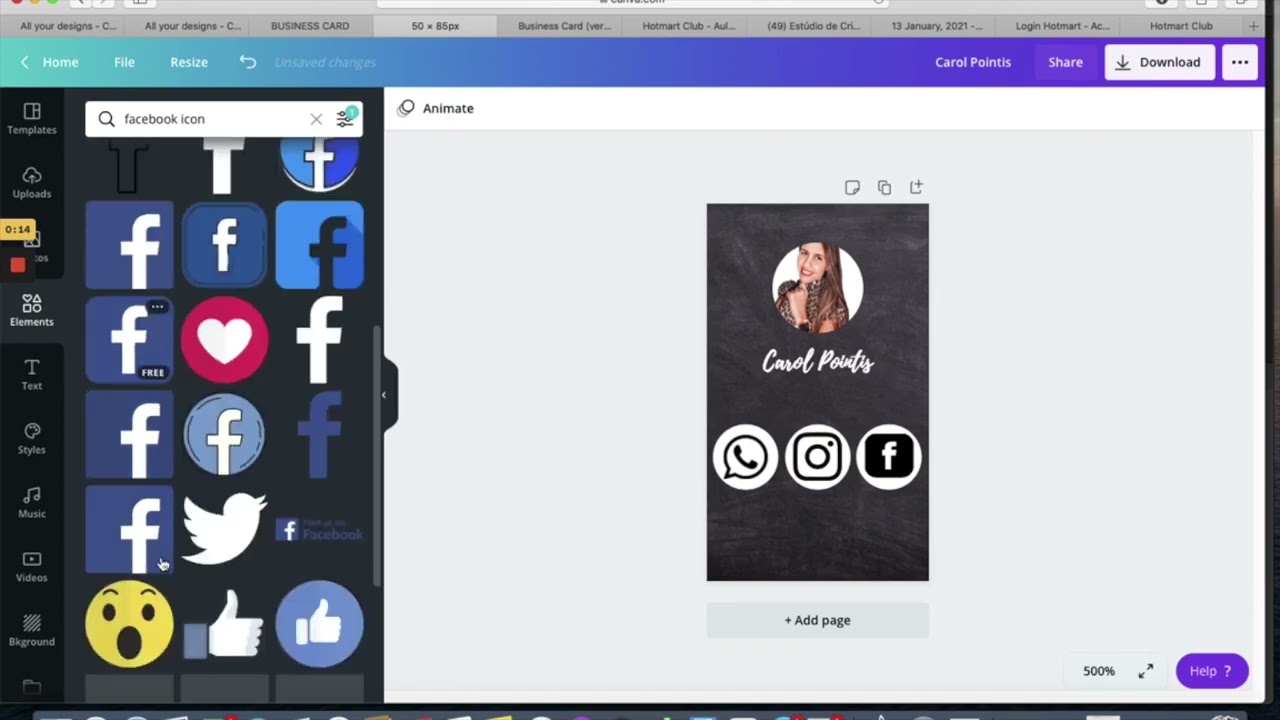The image size is (1280, 720).
Task: Open the Music sidebar panel
Action: point(32,503)
